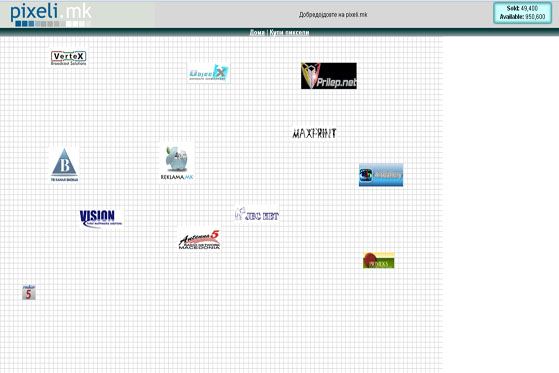Open the MAXPRINT text logo ad
The image size is (559, 373).
(x=314, y=133)
